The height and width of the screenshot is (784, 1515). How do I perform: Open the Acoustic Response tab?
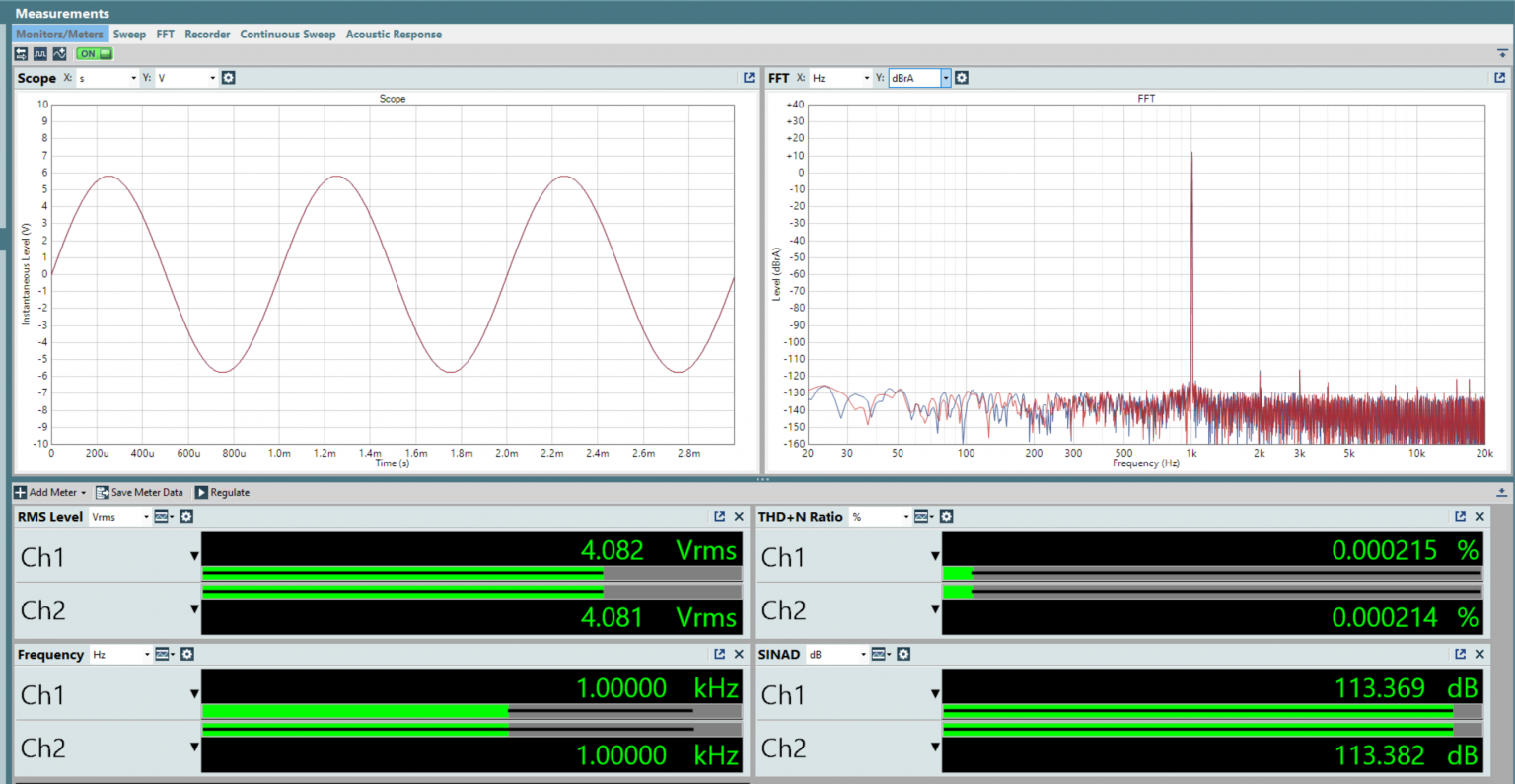click(x=394, y=34)
